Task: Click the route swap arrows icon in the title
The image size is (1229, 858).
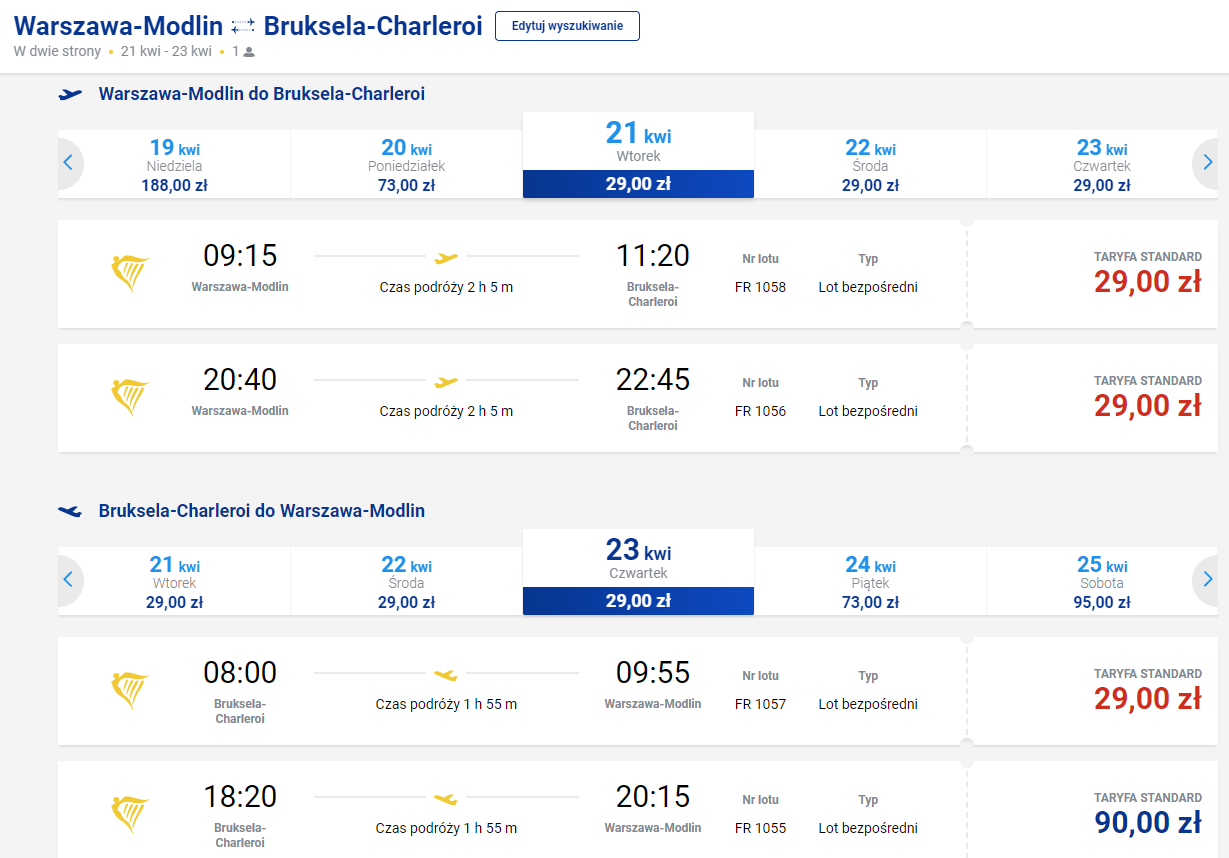Action: [243, 26]
